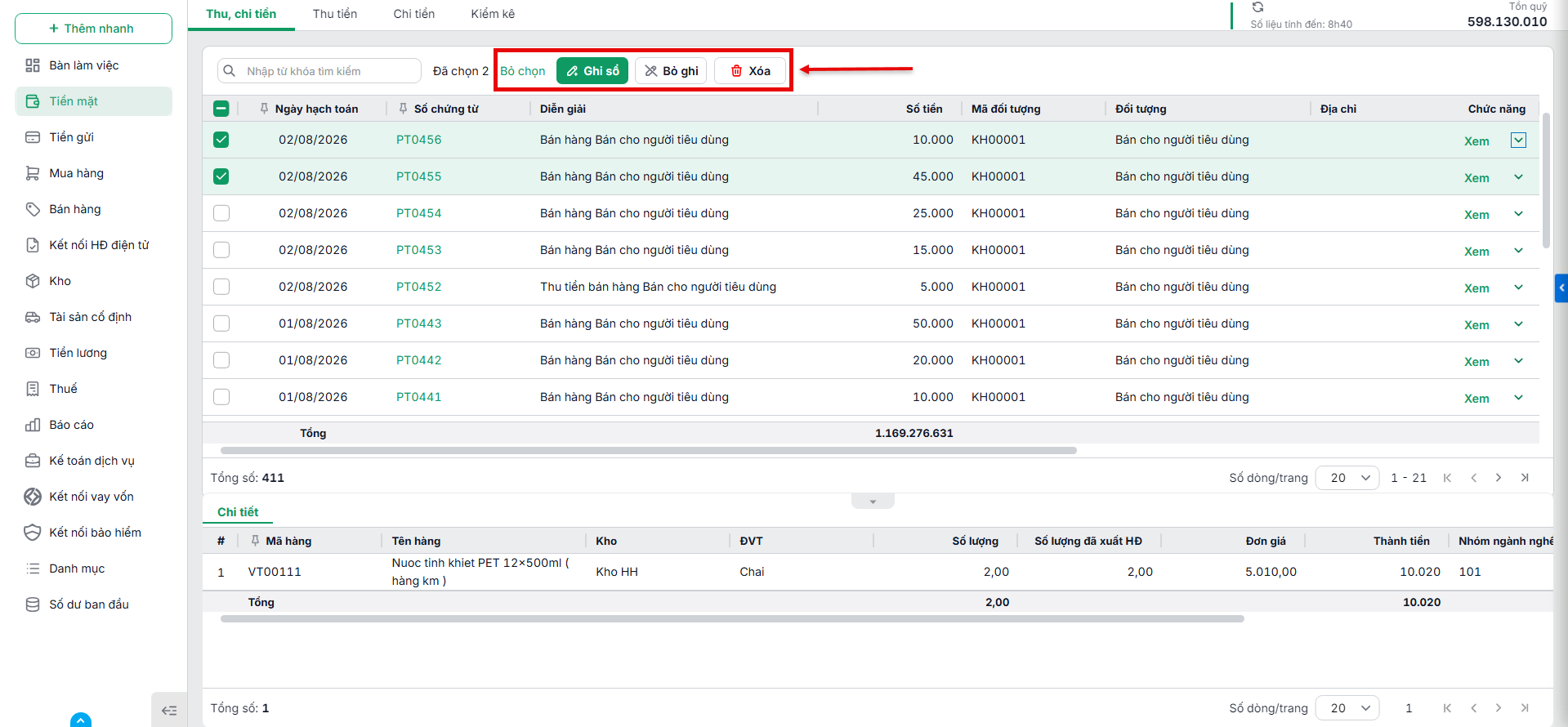Switch to the Thu, chi tiền tab
This screenshot has width=1568, height=727.
pyautogui.click(x=241, y=14)
